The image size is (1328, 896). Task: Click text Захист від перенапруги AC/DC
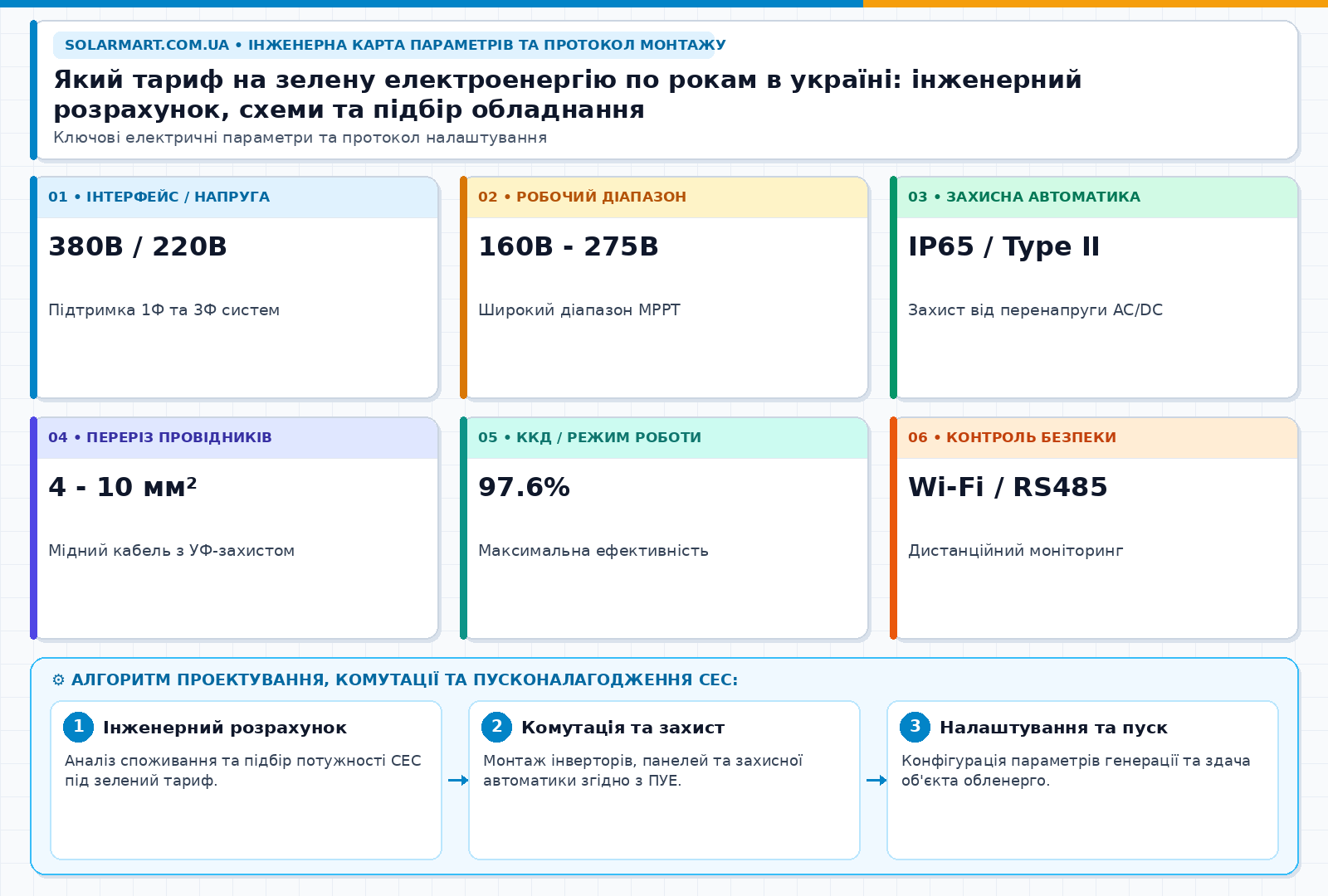pos(1035,310)
